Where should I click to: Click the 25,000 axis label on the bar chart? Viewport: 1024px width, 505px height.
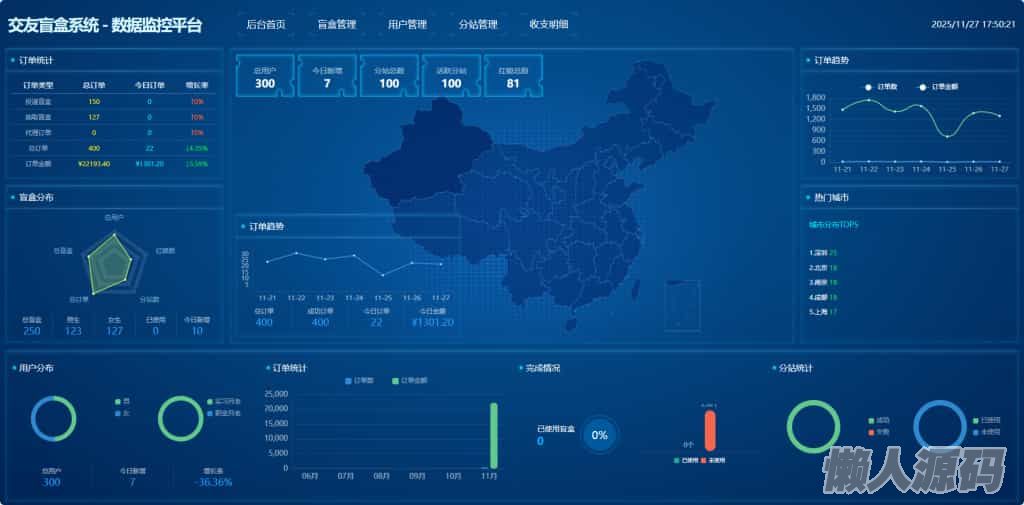[275, 394]
